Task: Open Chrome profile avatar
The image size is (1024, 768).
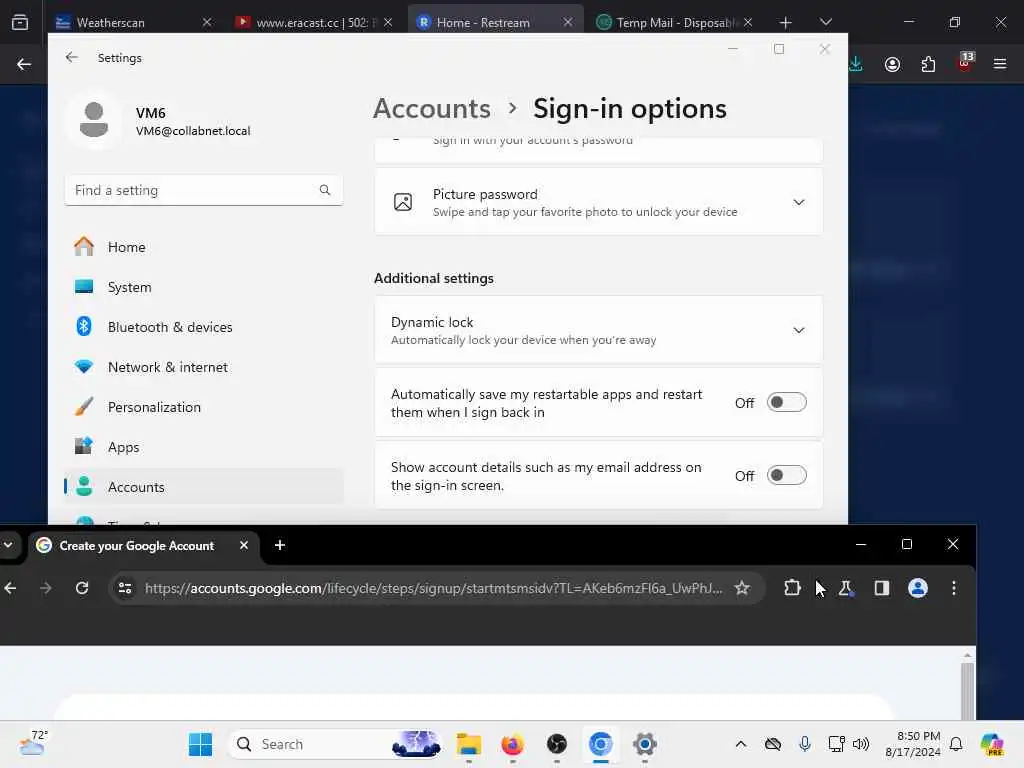Action: (918, 588)
